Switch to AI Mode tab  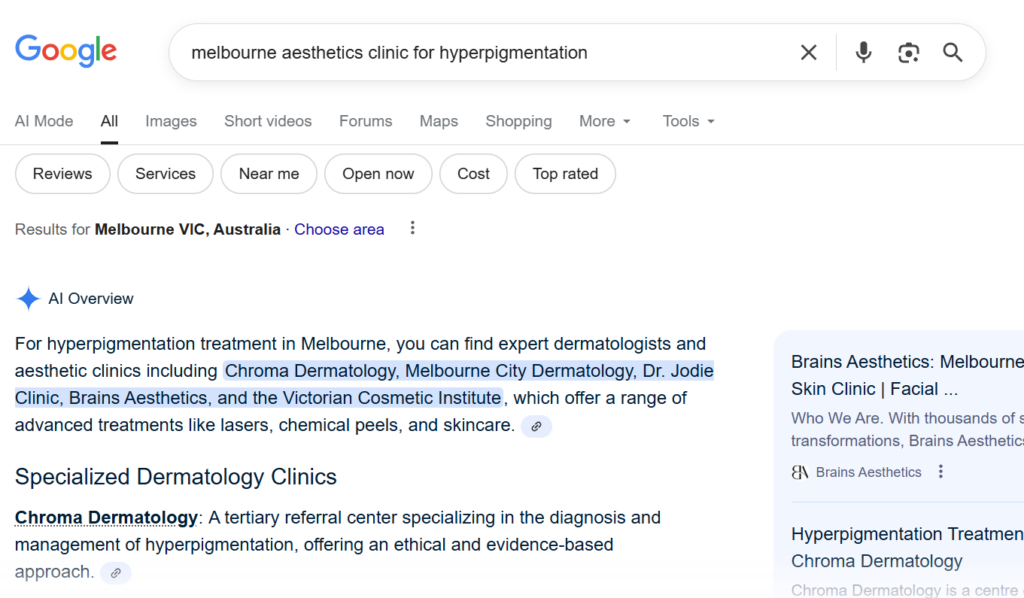pyautogui.click(x=44, y=121)
